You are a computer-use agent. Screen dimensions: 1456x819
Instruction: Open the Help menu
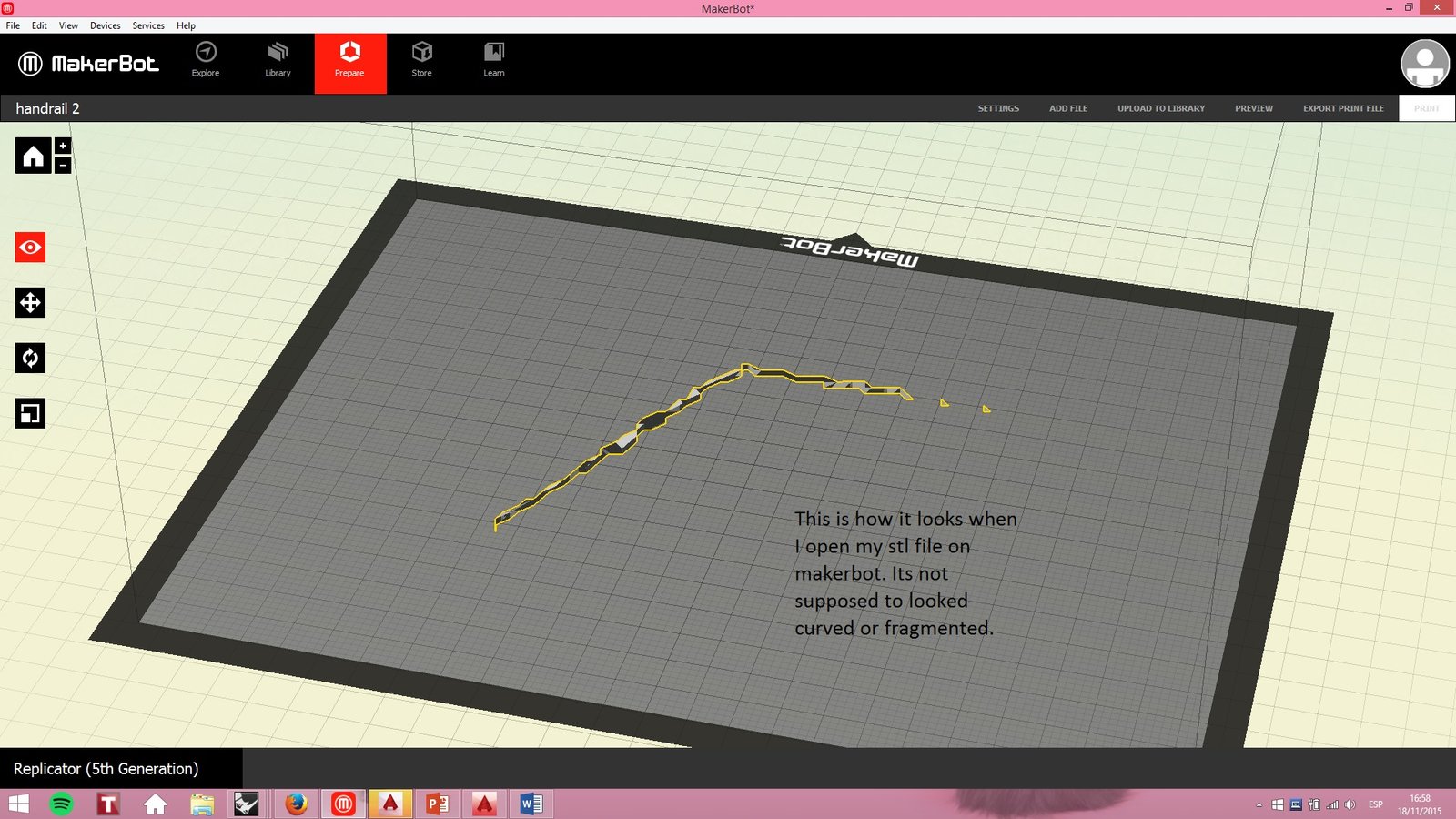[x=186, y=25]
